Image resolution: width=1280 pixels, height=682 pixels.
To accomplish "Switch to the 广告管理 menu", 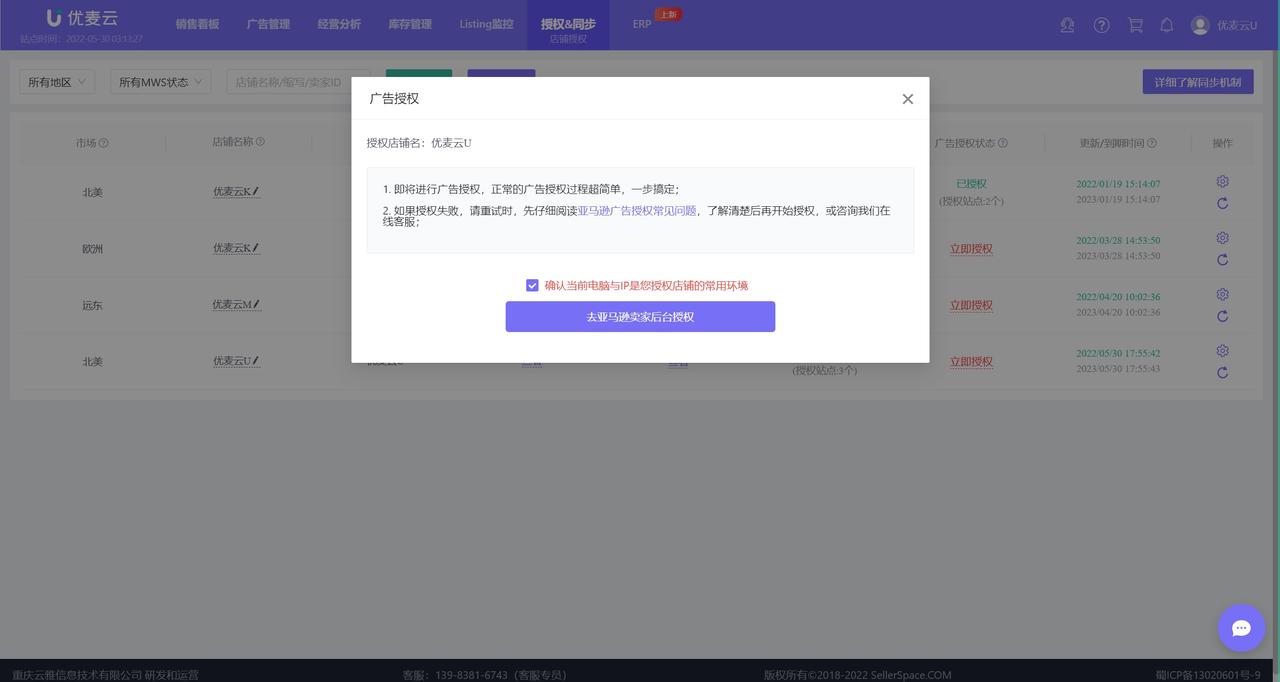I will pos(267,25).
